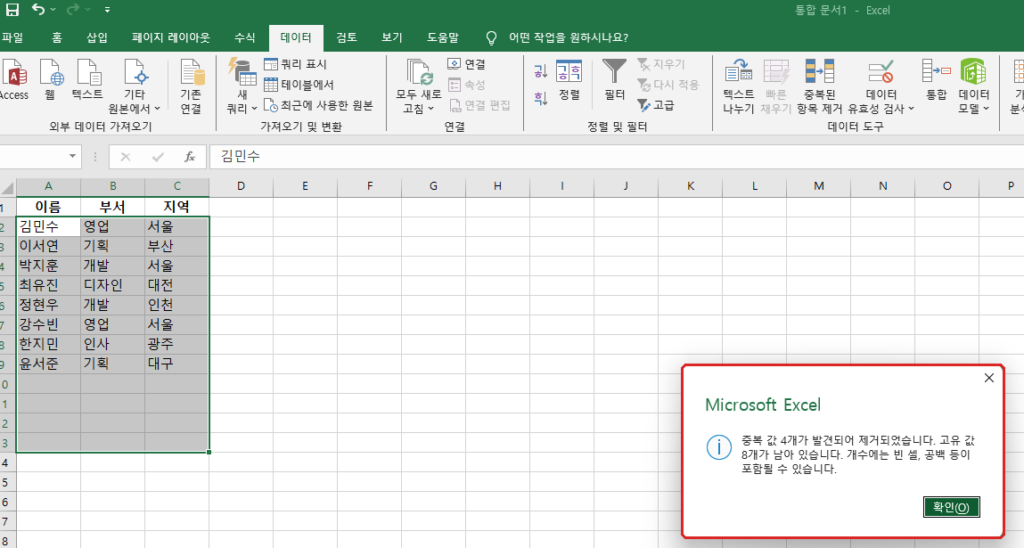This screenshot has height=548, width=1024.
Task: Select cell containing 대구
Action: coord(176,364)
